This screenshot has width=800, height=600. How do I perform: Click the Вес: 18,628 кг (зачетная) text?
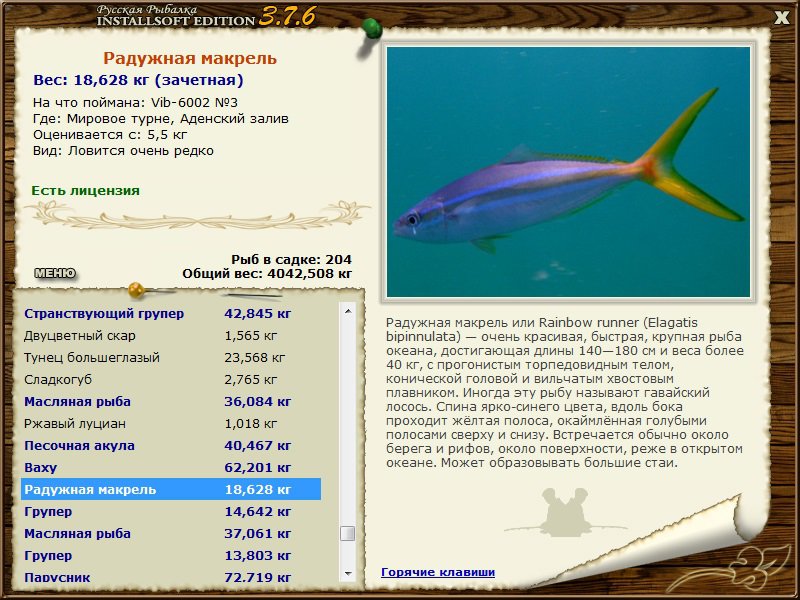pyautogui.click(x=138, y=80)
